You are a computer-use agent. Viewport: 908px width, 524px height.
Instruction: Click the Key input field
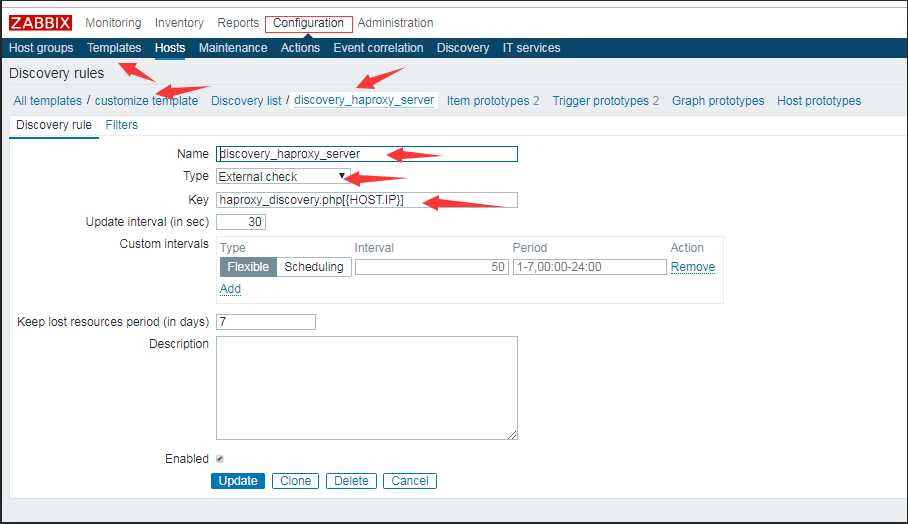tap(367, 200)
